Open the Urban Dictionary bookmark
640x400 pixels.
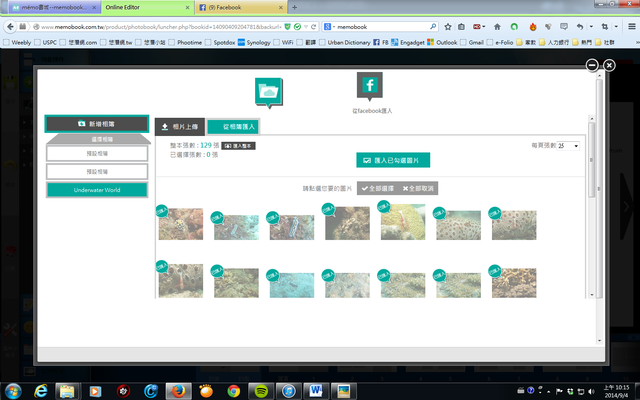(x=345, y=42)
